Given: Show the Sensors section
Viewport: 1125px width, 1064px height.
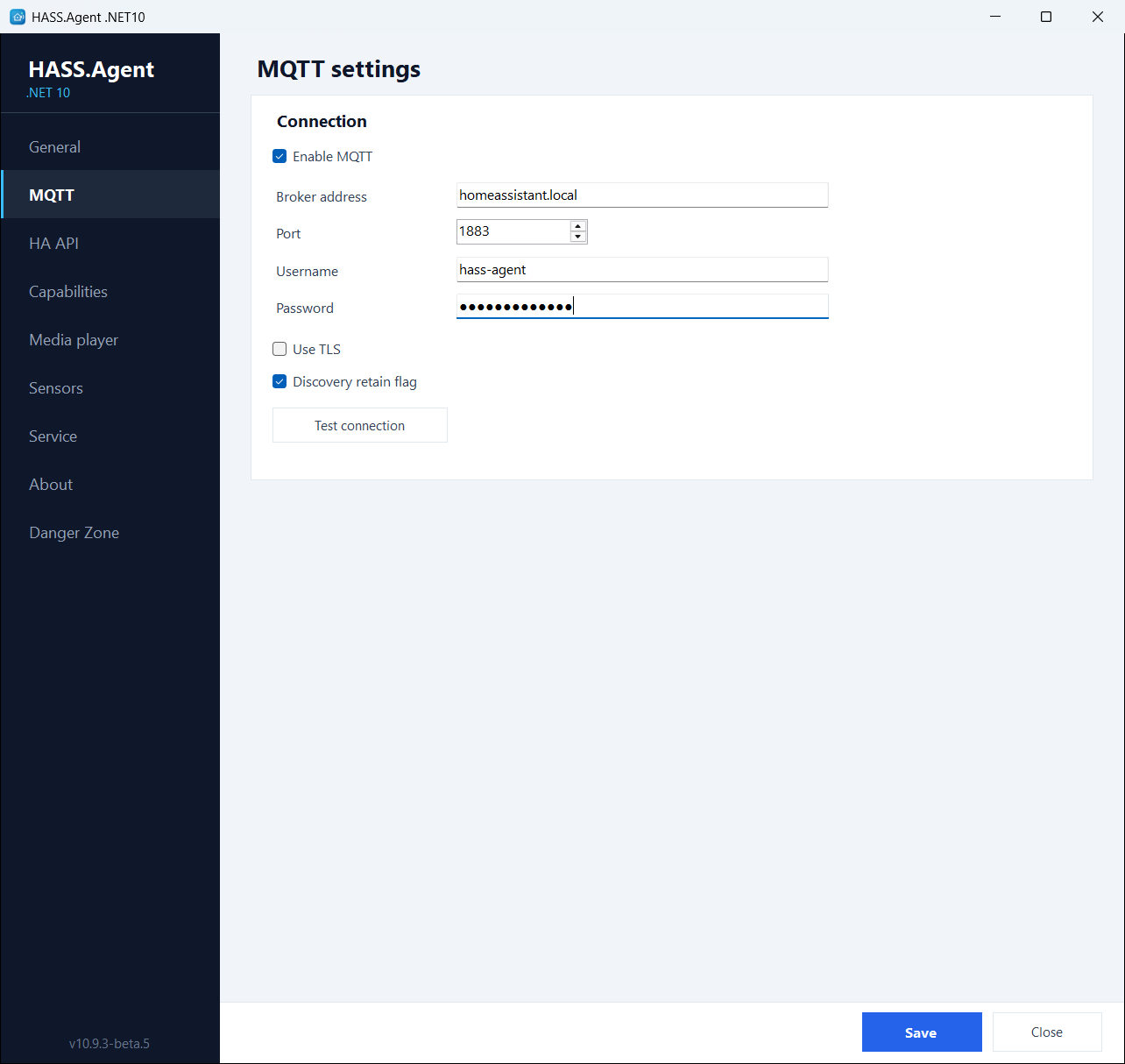Looking at the screenshot, I should [110, 387].
